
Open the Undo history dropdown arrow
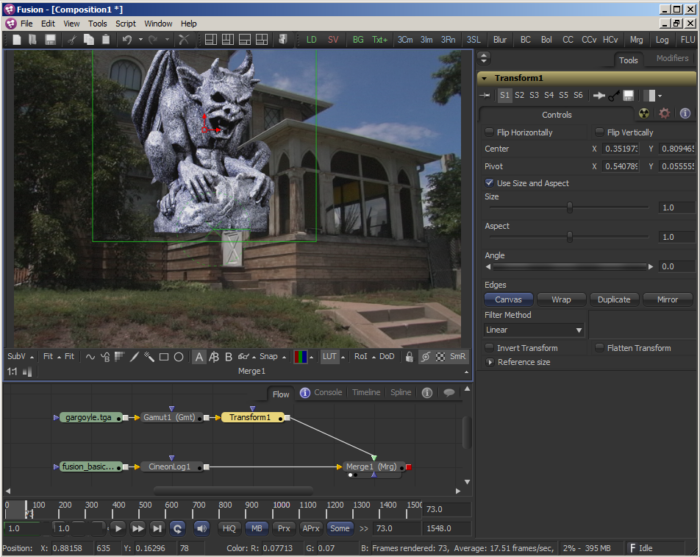pos(140,40)
